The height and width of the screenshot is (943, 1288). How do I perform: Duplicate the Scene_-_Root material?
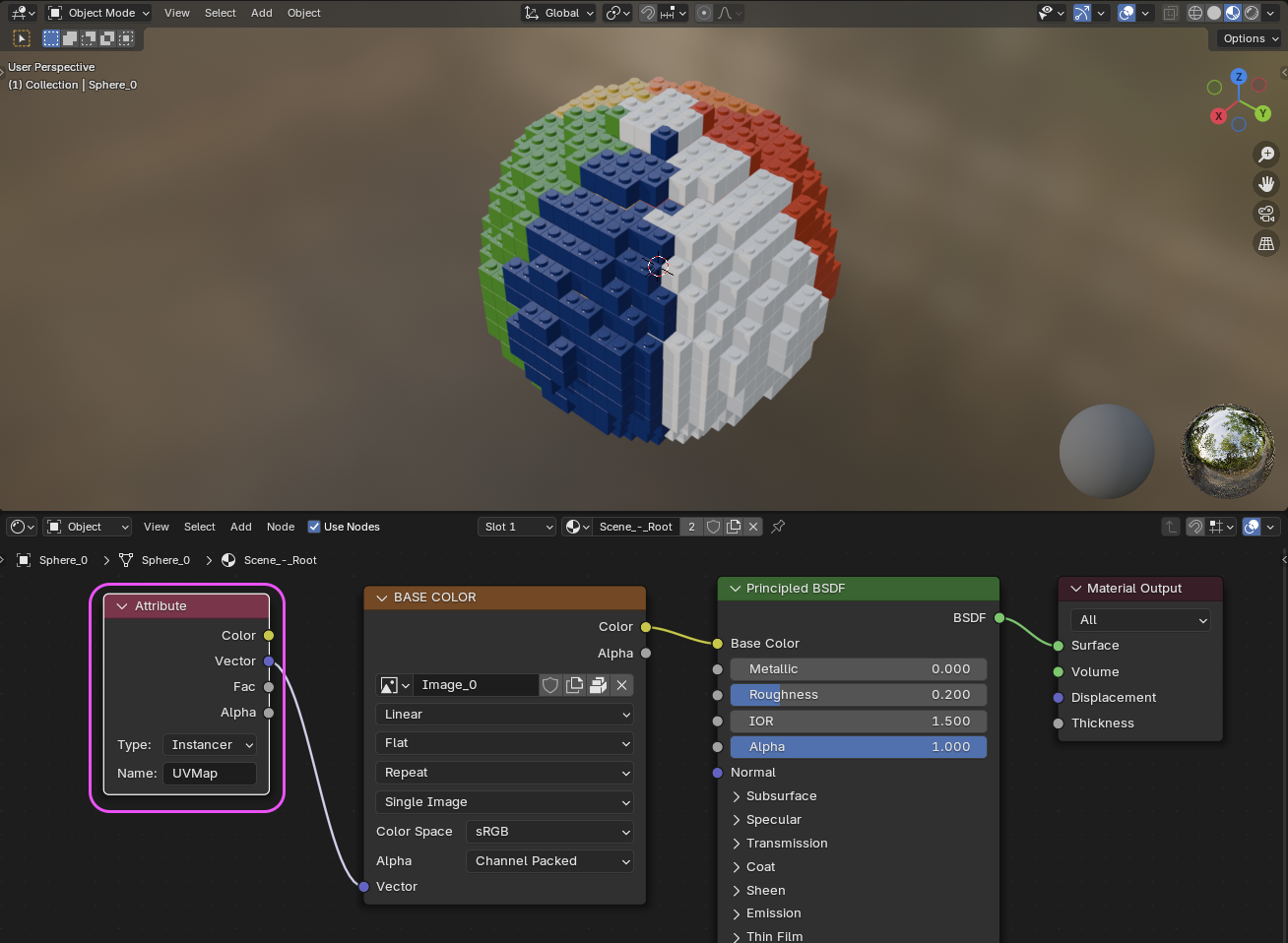(x=734, y=527)
